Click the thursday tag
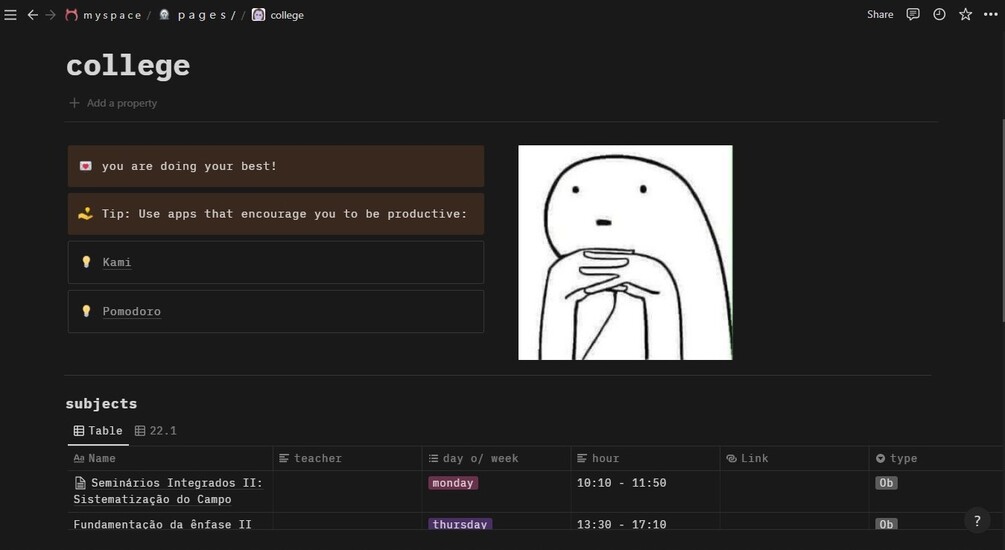This screenshot has width=1005, height=550. pos(460,524)
